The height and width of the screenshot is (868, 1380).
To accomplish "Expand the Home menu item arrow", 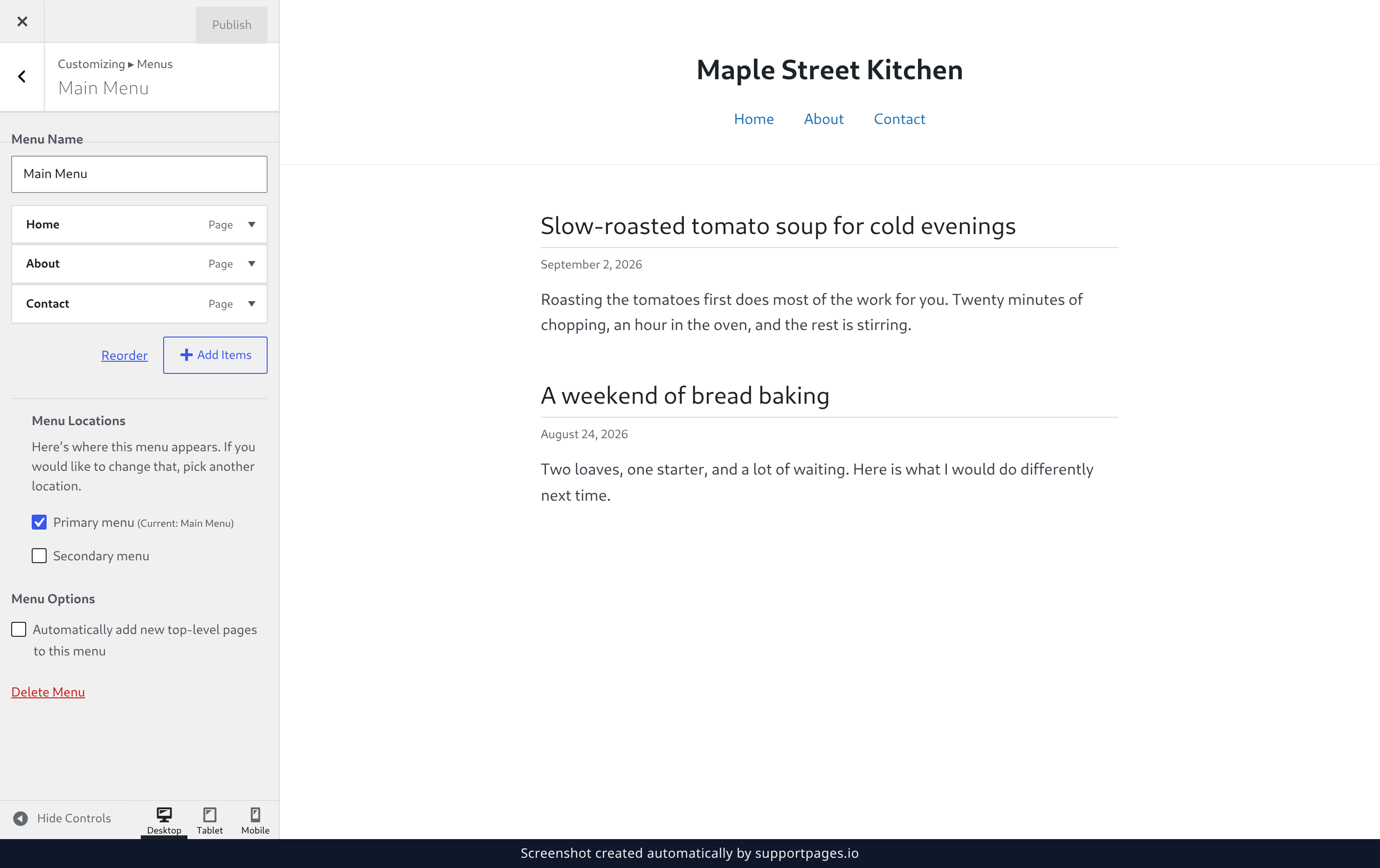I will [x=252, y=225].
